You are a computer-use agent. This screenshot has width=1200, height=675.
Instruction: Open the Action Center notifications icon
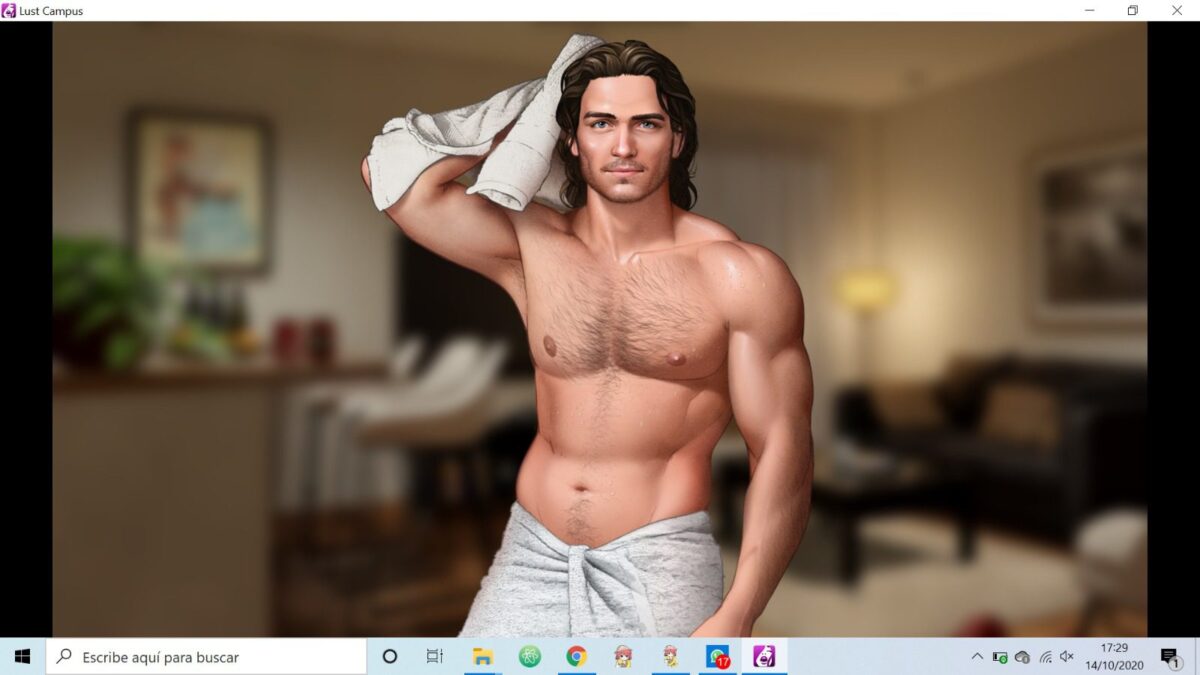point(1169,657)
